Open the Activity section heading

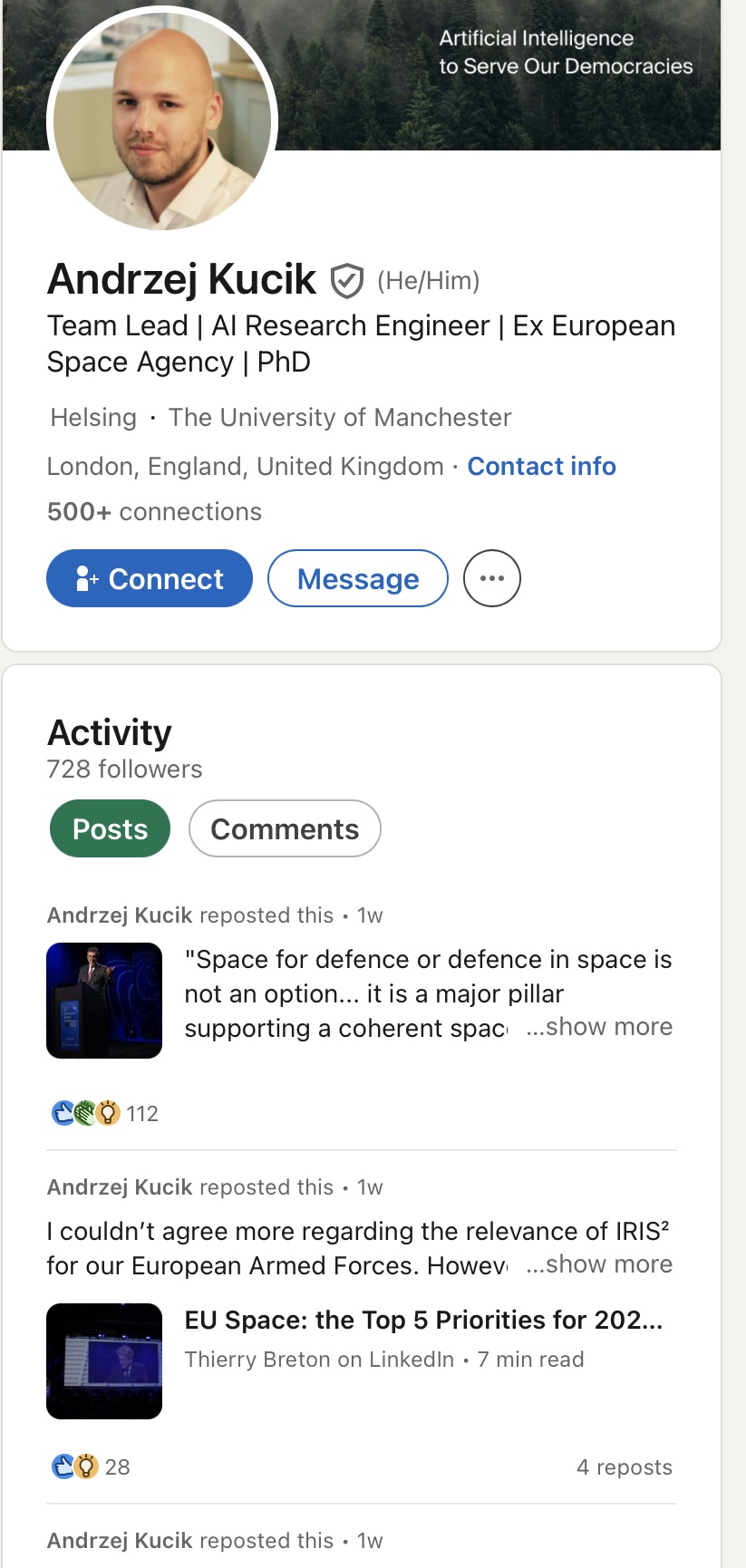pyautogui.click(x=110, y=732)
